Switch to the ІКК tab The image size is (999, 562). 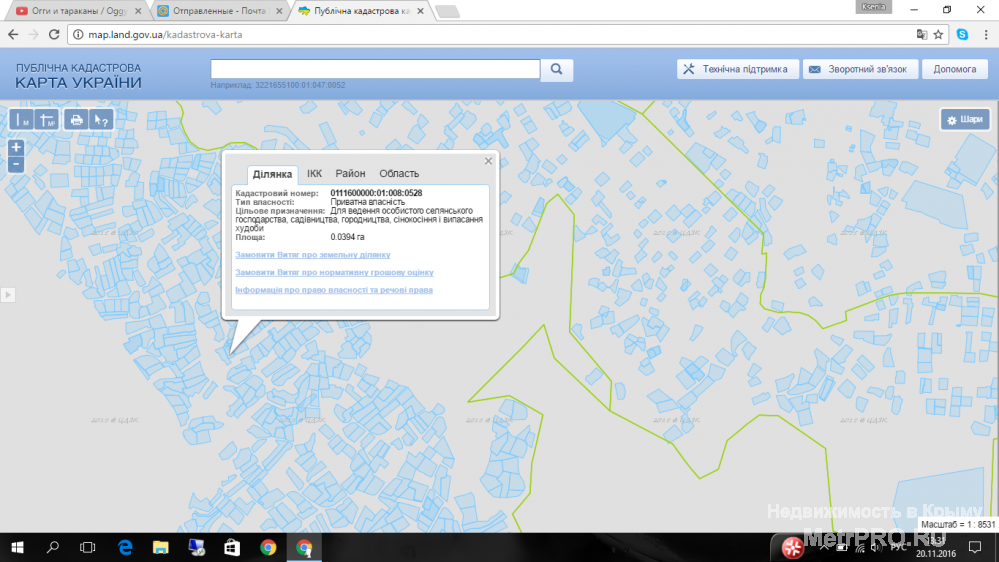coord(314,173)
